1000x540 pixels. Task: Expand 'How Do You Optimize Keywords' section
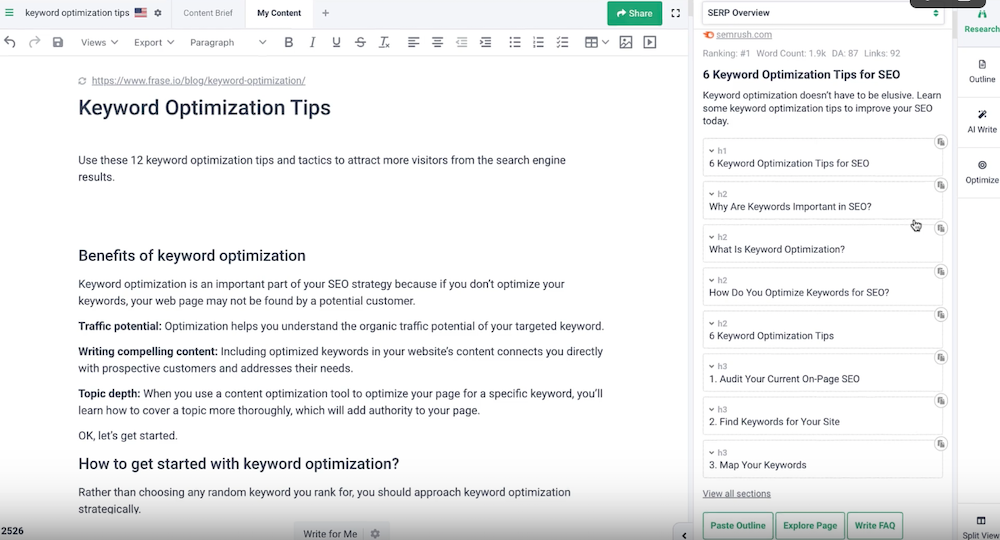tap(712, 281)
